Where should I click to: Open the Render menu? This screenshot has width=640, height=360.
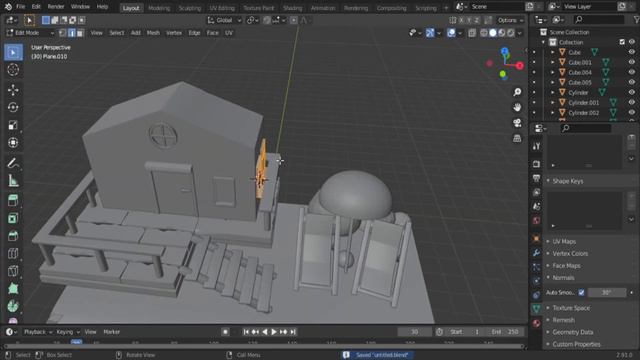56,7
